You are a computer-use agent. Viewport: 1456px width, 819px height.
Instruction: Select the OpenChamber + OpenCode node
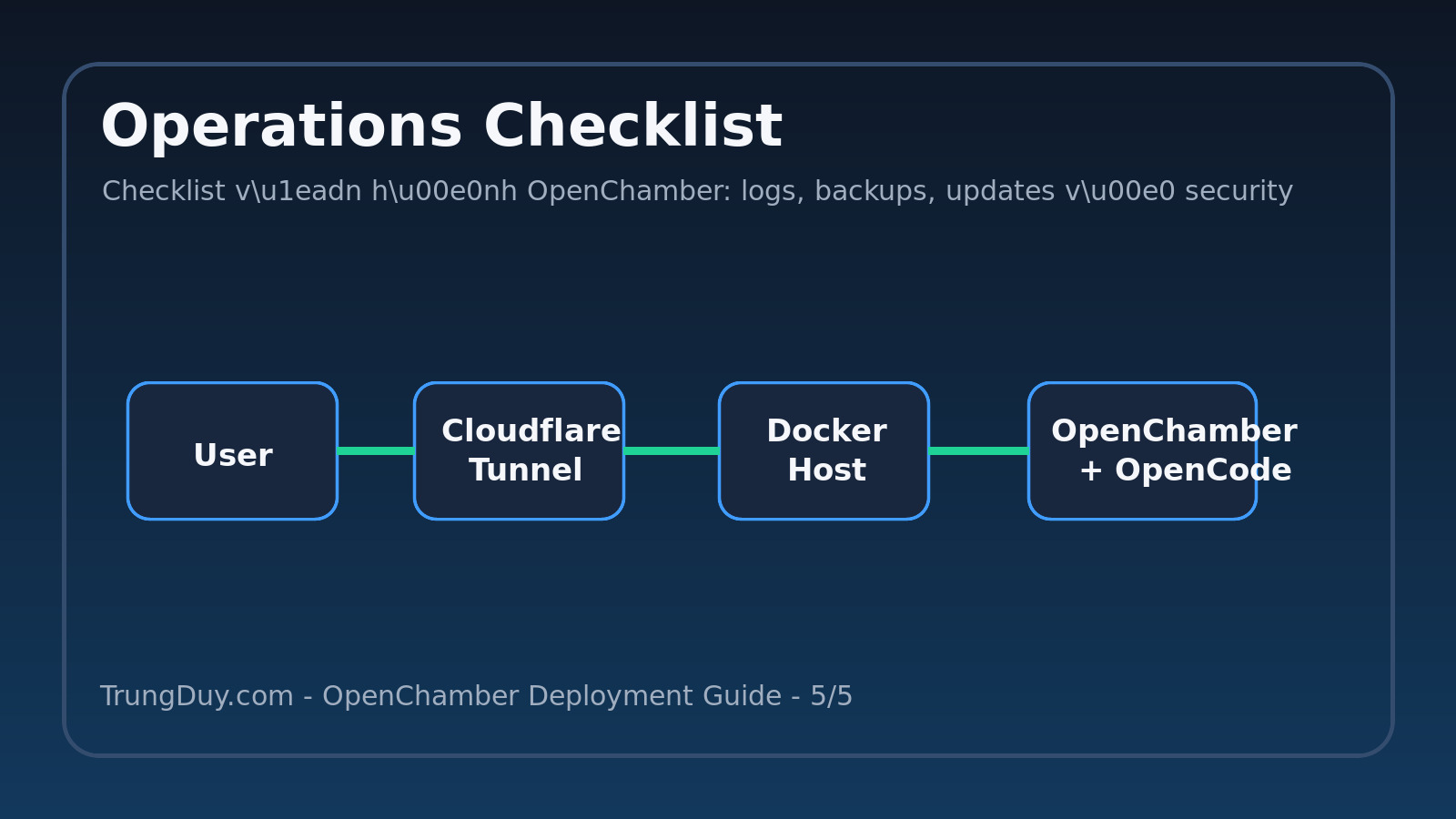click(1142, 451)
